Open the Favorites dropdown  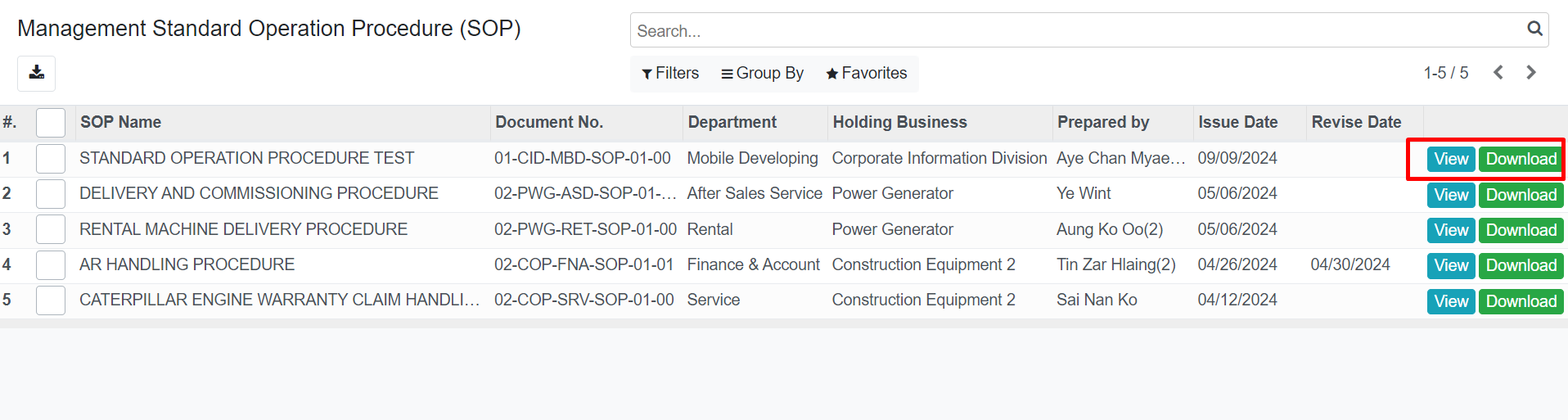click(x=867, y=73)
